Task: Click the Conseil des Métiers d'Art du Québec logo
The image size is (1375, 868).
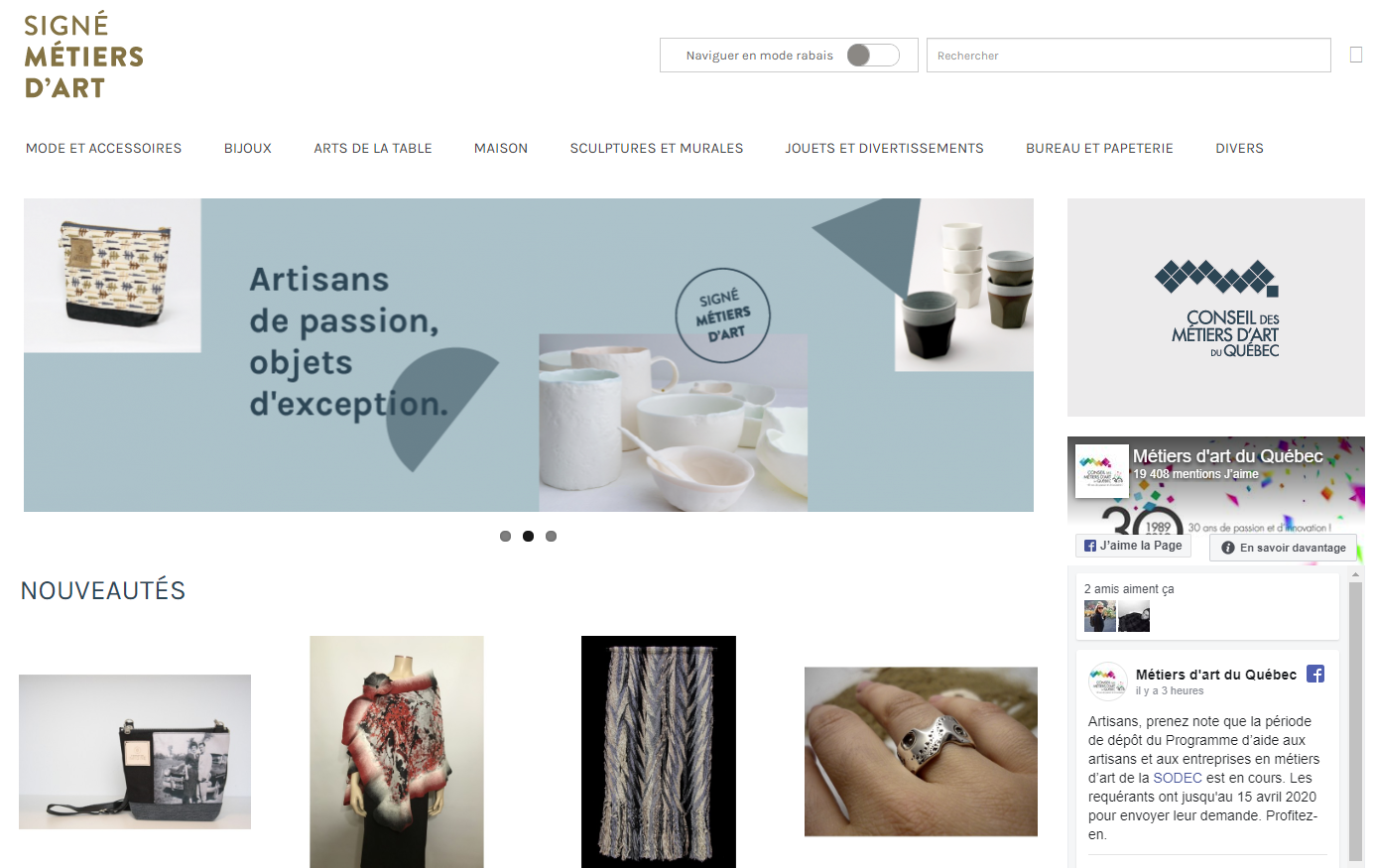Action: click(x=1216, y=308)
